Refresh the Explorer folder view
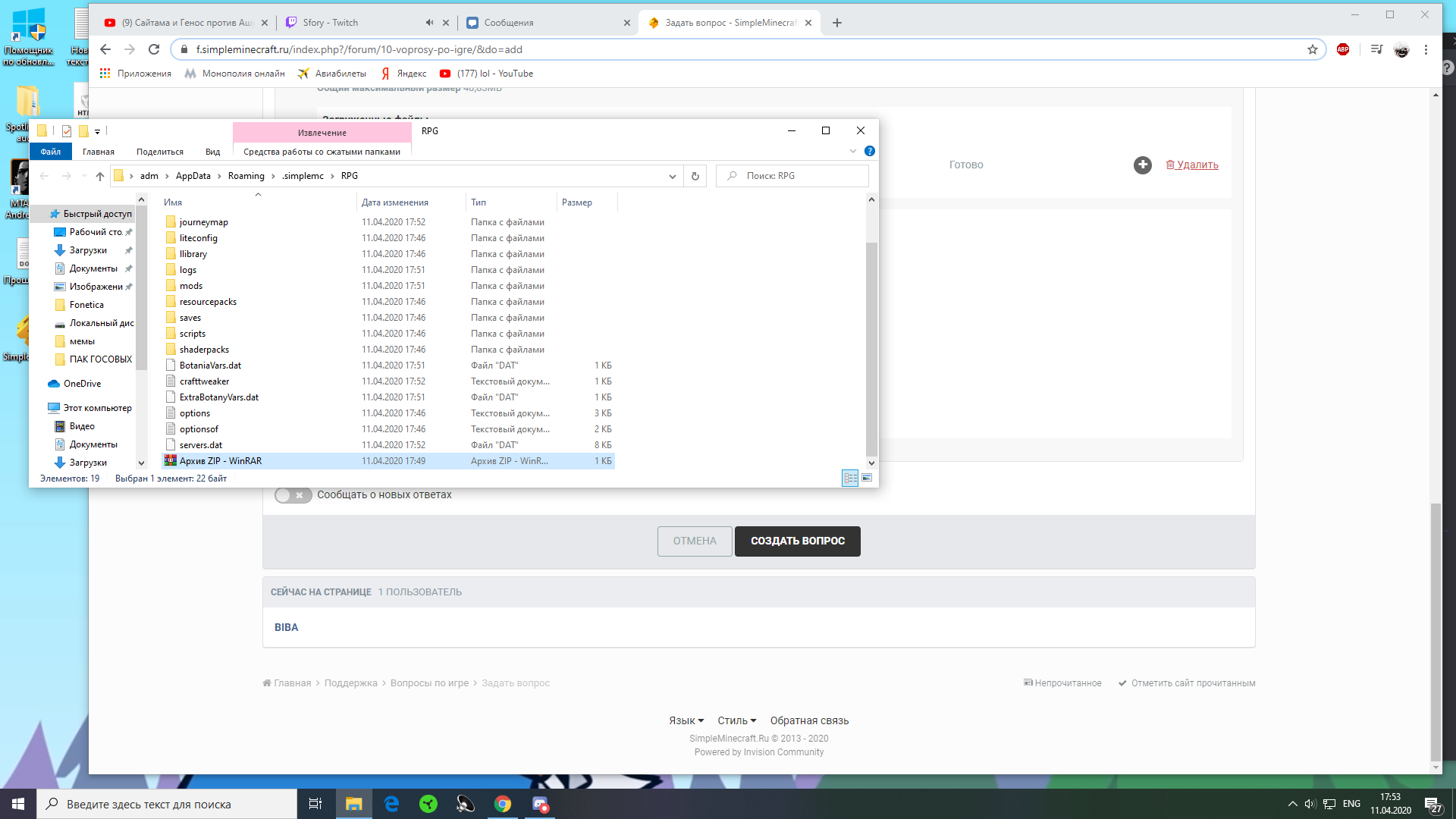The height and width of the screenshot is (819, 1456). 695,176
